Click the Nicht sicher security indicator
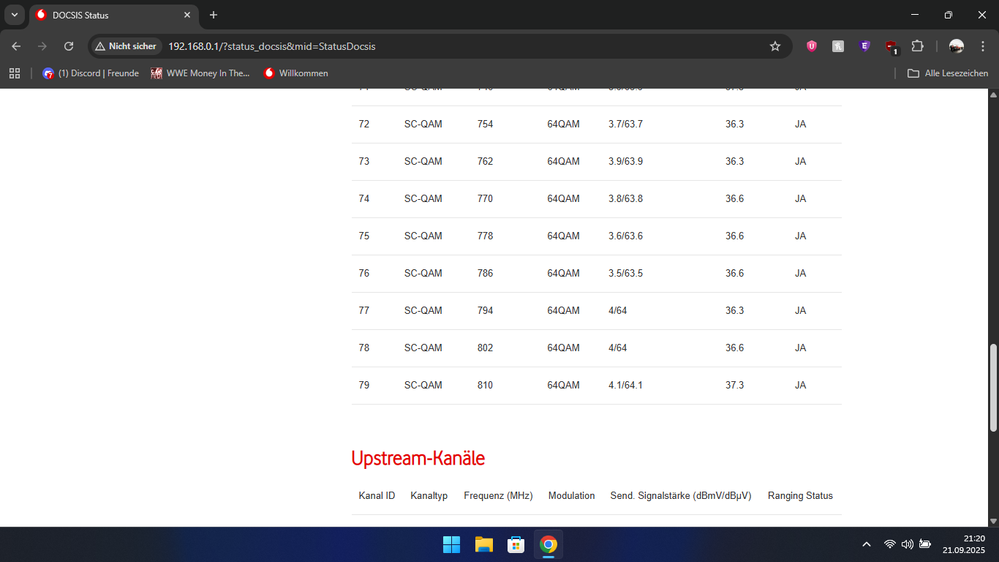This screenshot has height=562, width=999. 126,47
